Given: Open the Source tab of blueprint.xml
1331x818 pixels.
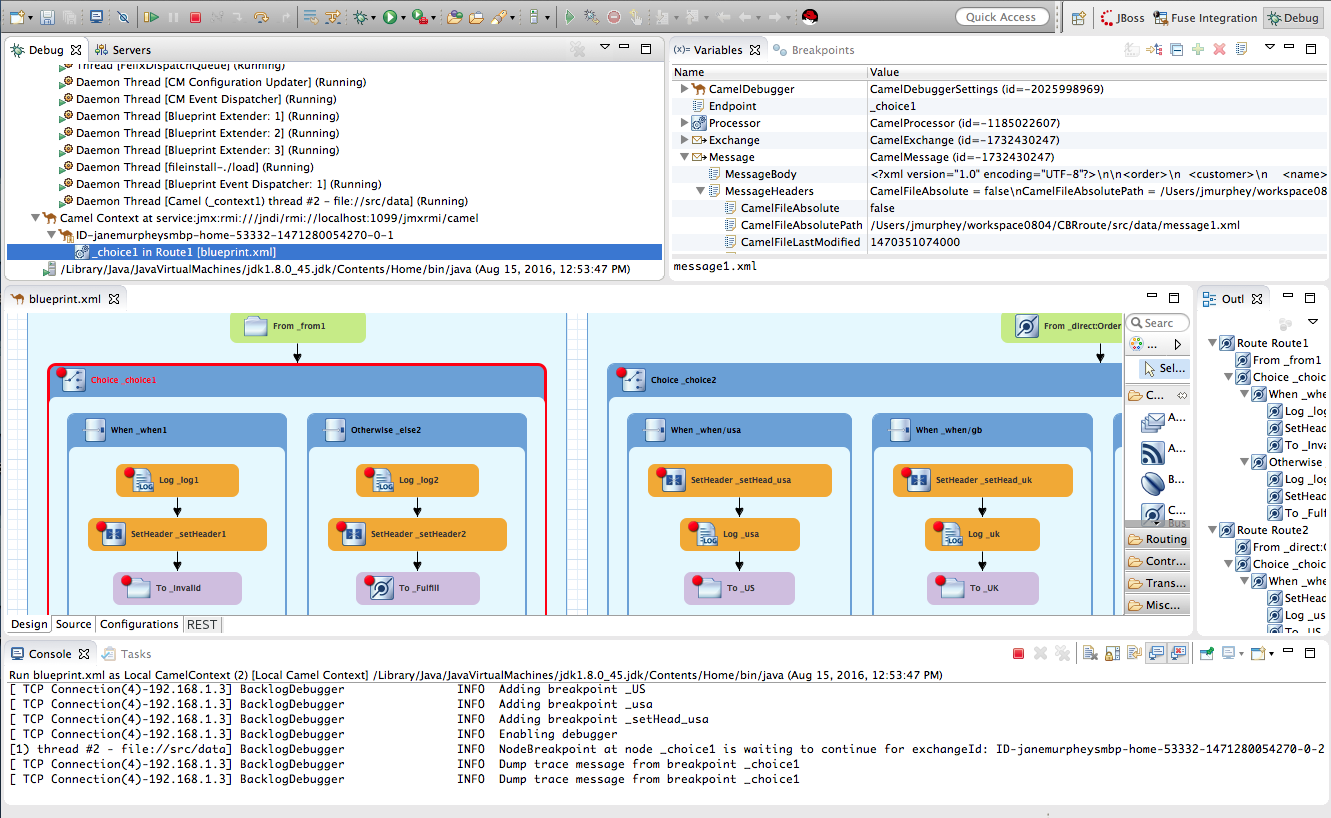Looking at the screenshot, I should [73, 625].
